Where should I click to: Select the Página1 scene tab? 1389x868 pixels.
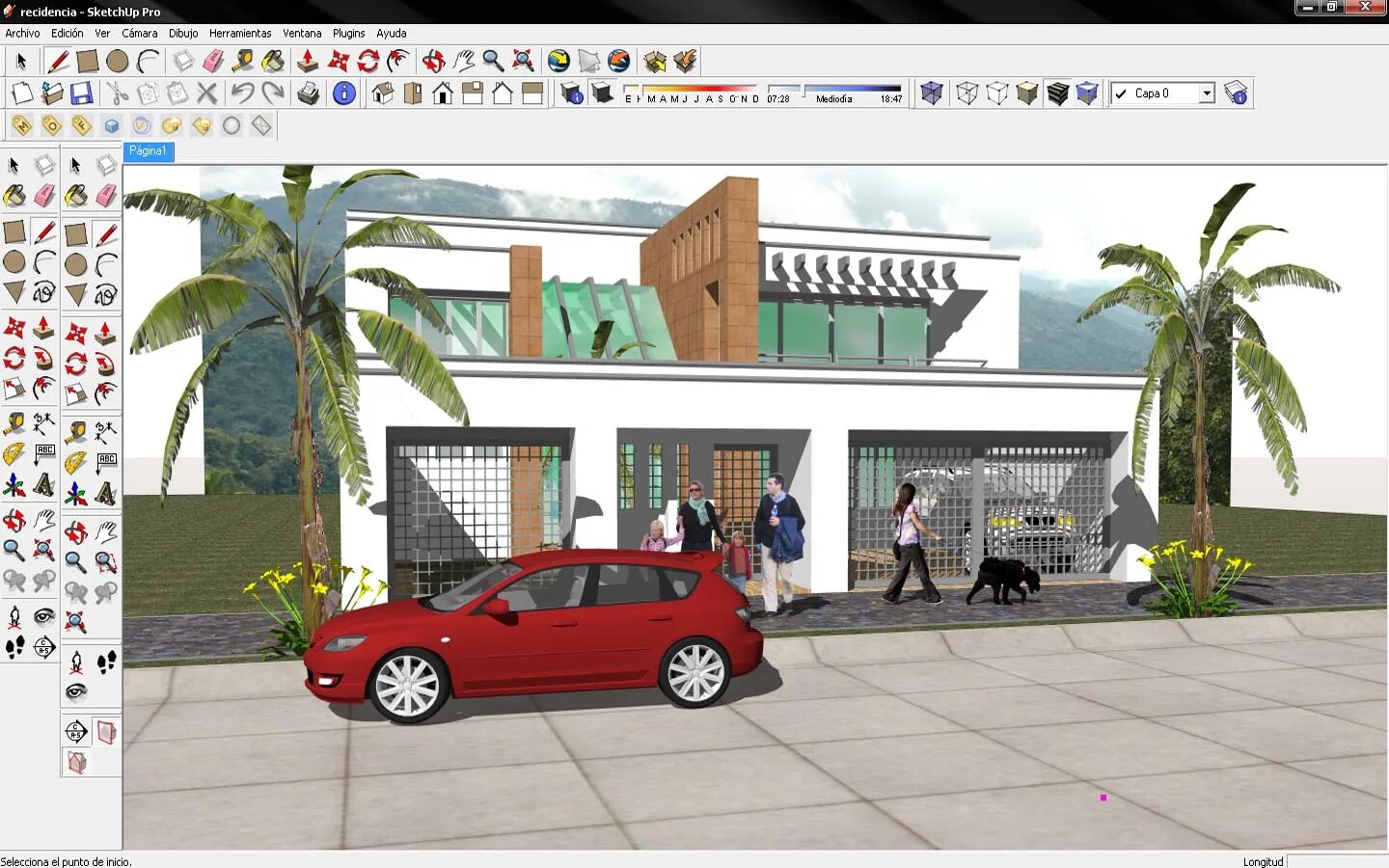tap(149, 151)
